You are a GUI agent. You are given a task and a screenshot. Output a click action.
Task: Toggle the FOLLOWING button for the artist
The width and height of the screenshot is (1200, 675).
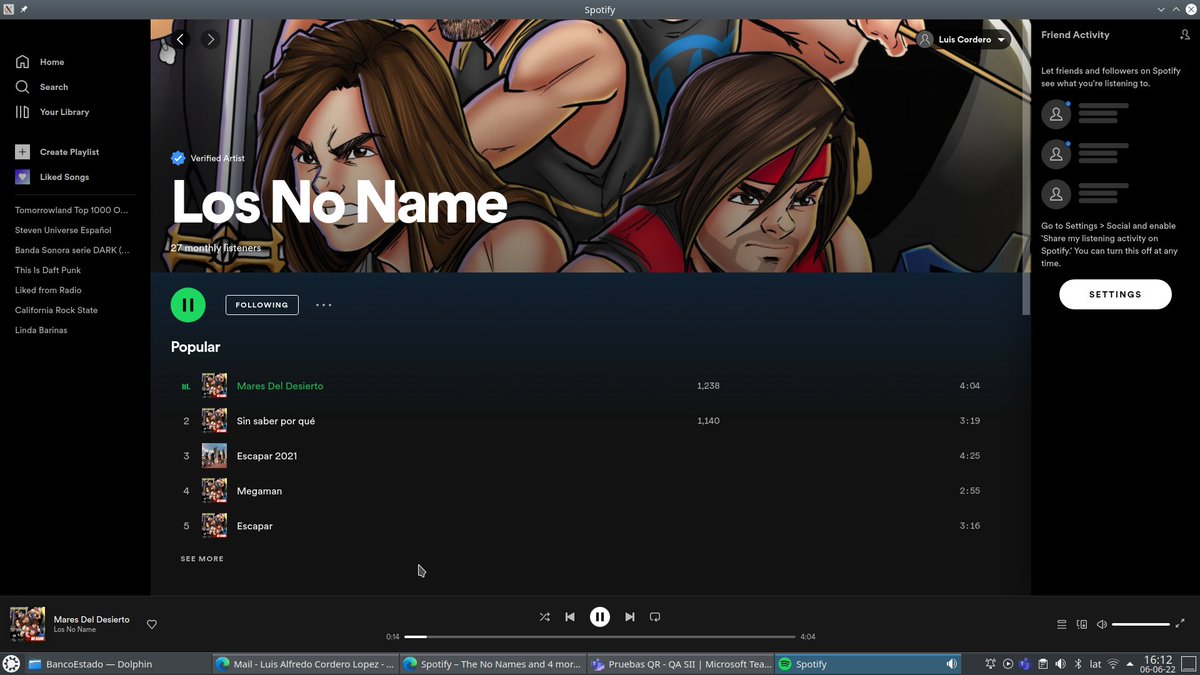pos(262,305)
